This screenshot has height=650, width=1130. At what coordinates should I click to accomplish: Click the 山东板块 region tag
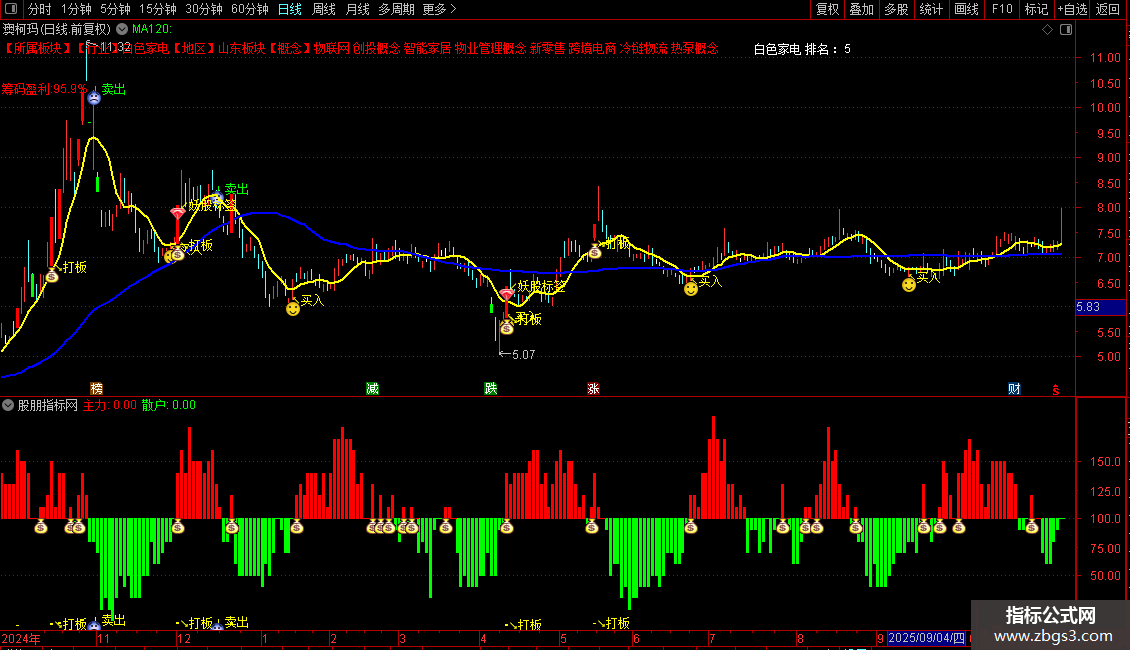click(x=242, y=48)
